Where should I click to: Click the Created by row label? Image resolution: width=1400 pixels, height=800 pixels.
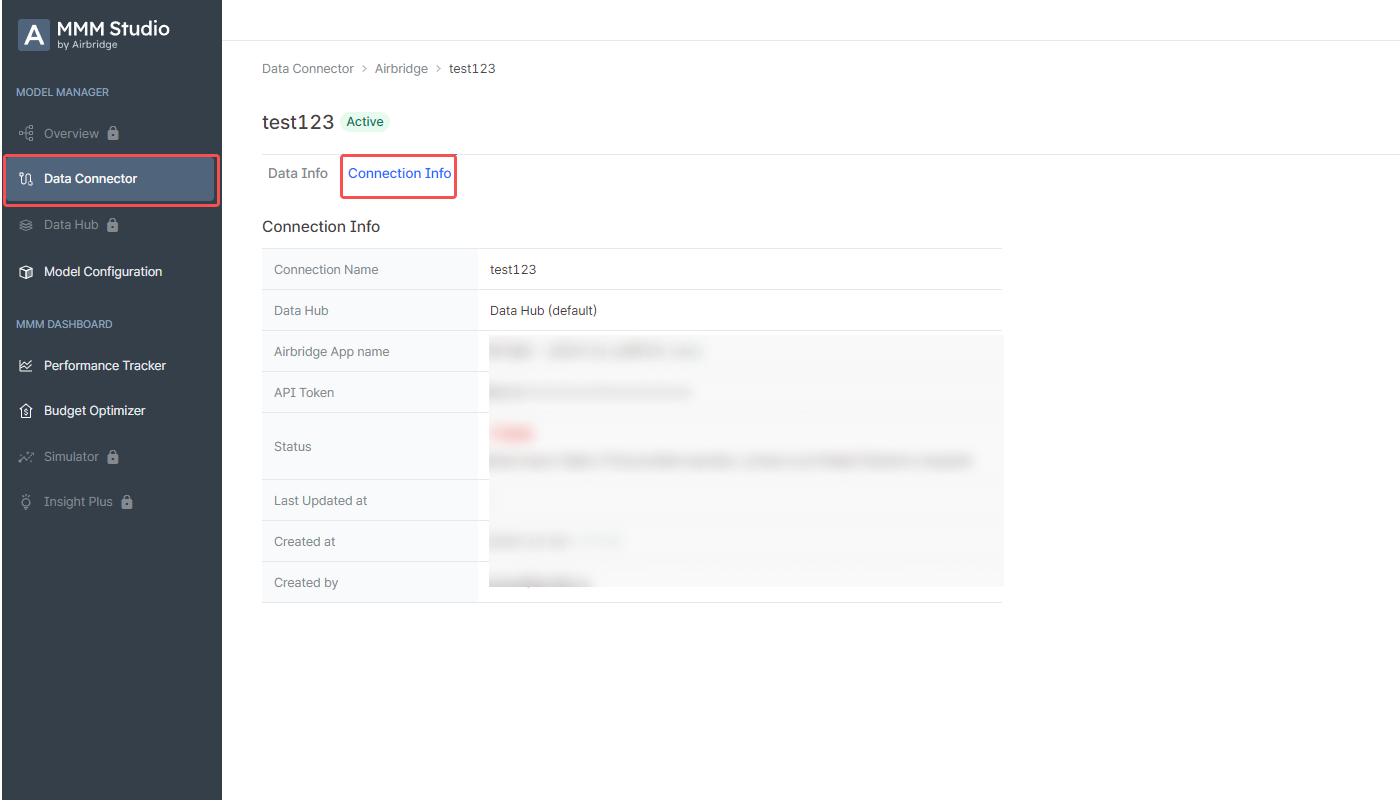point(306,583)
